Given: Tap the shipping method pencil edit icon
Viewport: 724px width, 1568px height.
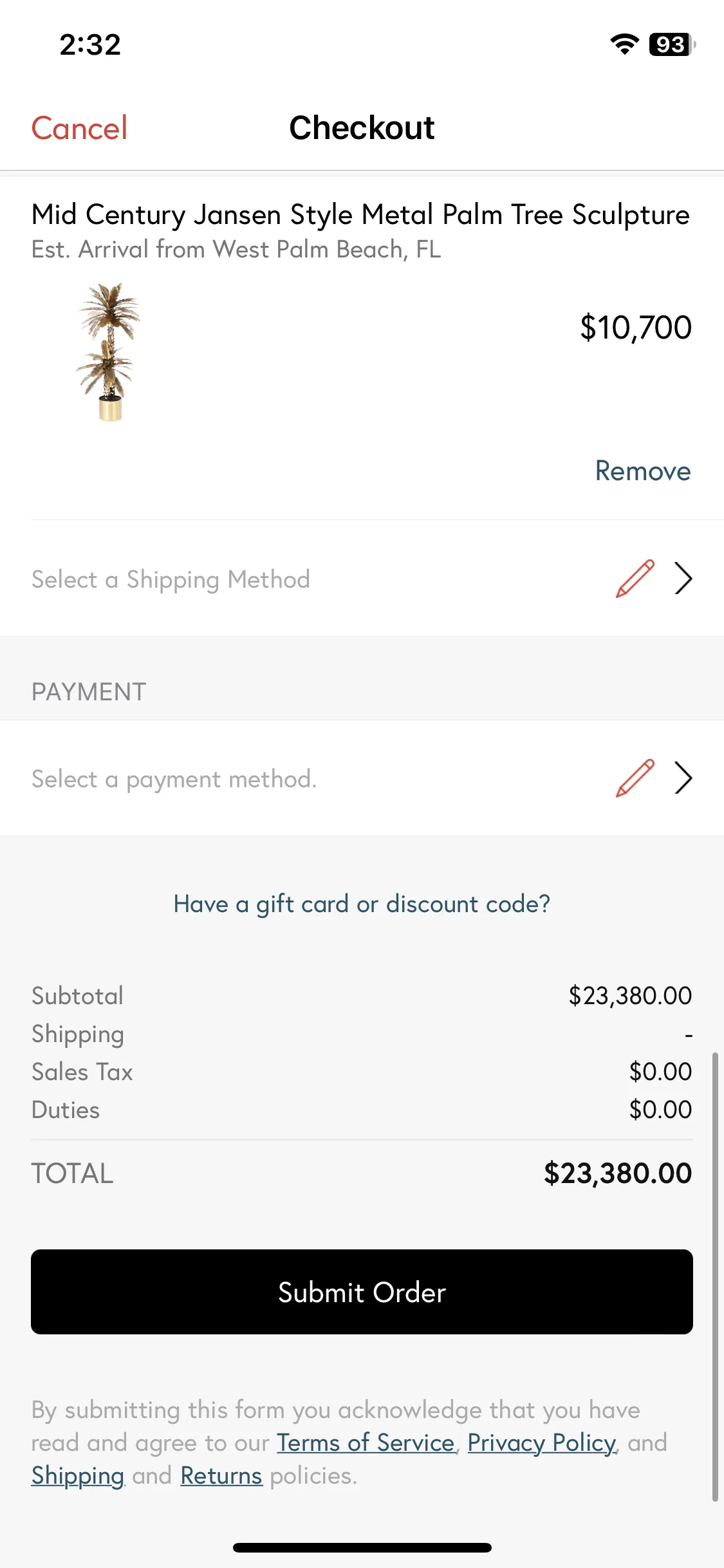Looking at the screenshot, I should click(635, 579).
